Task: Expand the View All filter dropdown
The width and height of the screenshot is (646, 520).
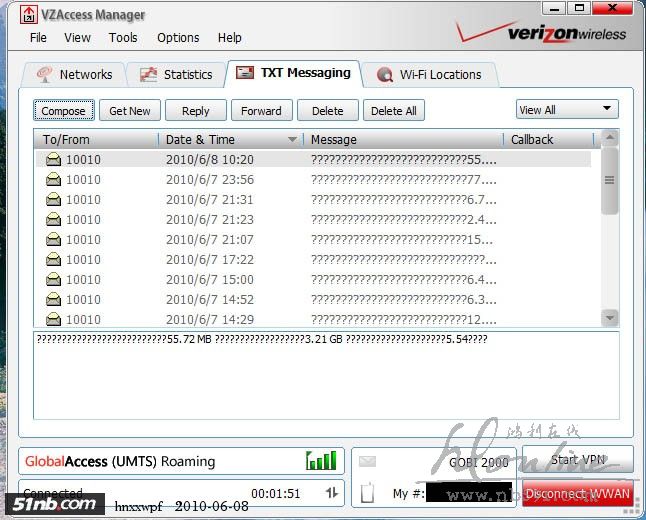Action: click(x=567, y=110)
